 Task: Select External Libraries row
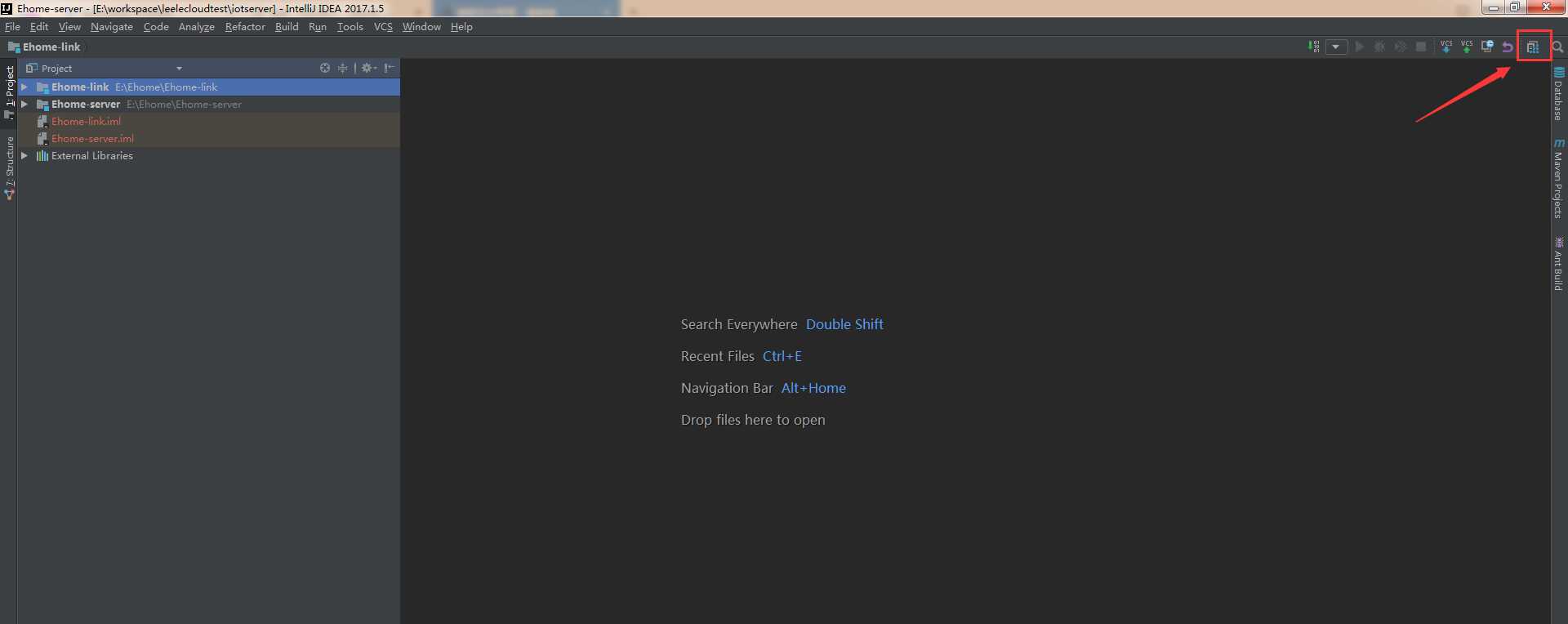click(x=209, y=155)
